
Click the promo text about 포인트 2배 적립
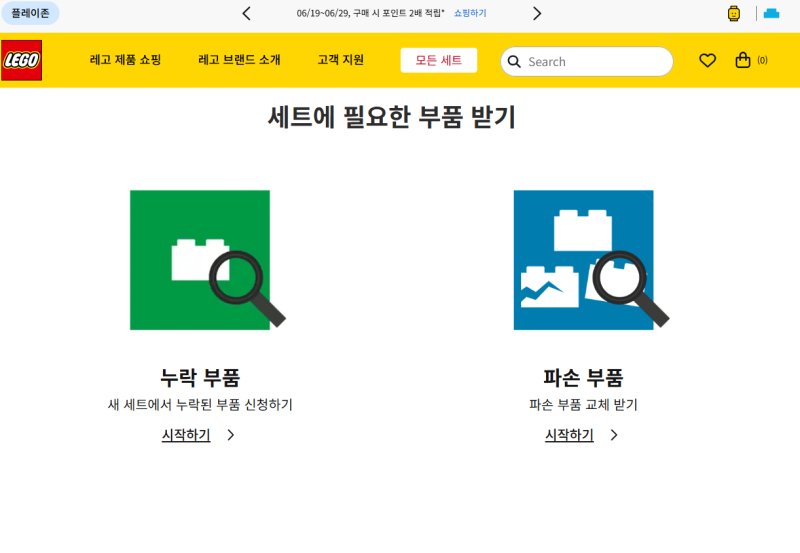tap(370, 13)
